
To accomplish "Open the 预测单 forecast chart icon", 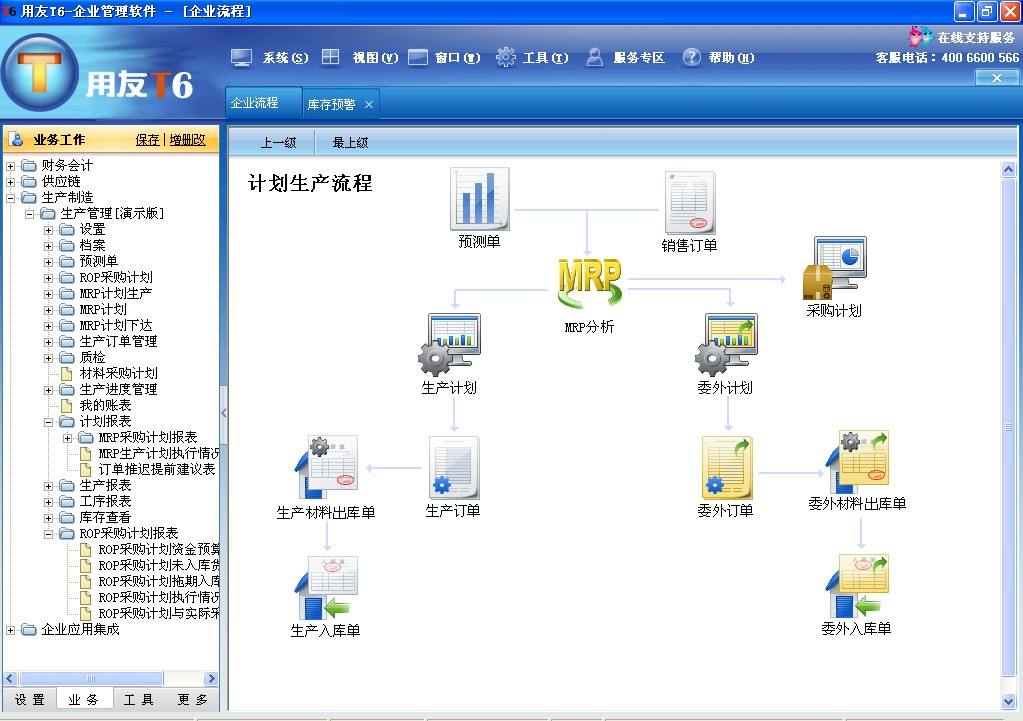I will click(x=480, y=199).
